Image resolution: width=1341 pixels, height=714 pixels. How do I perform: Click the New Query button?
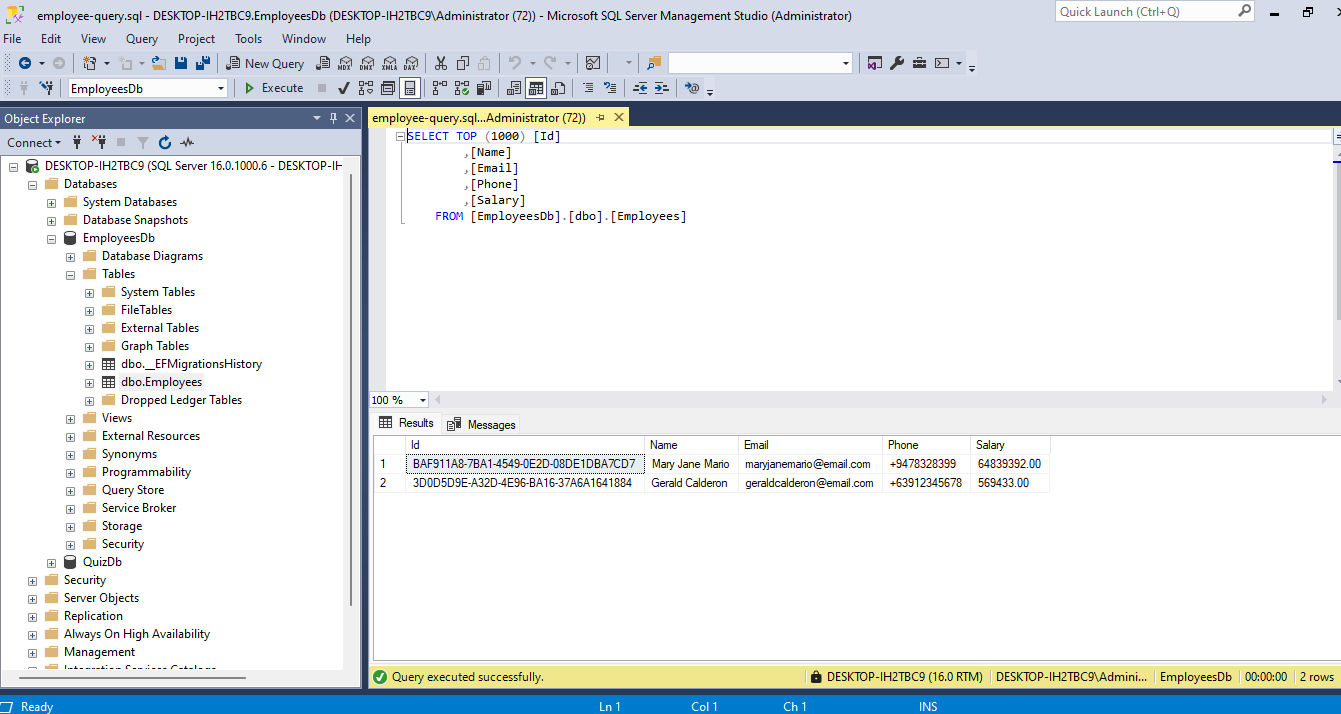pyautogui.click(x=265, y=63)
